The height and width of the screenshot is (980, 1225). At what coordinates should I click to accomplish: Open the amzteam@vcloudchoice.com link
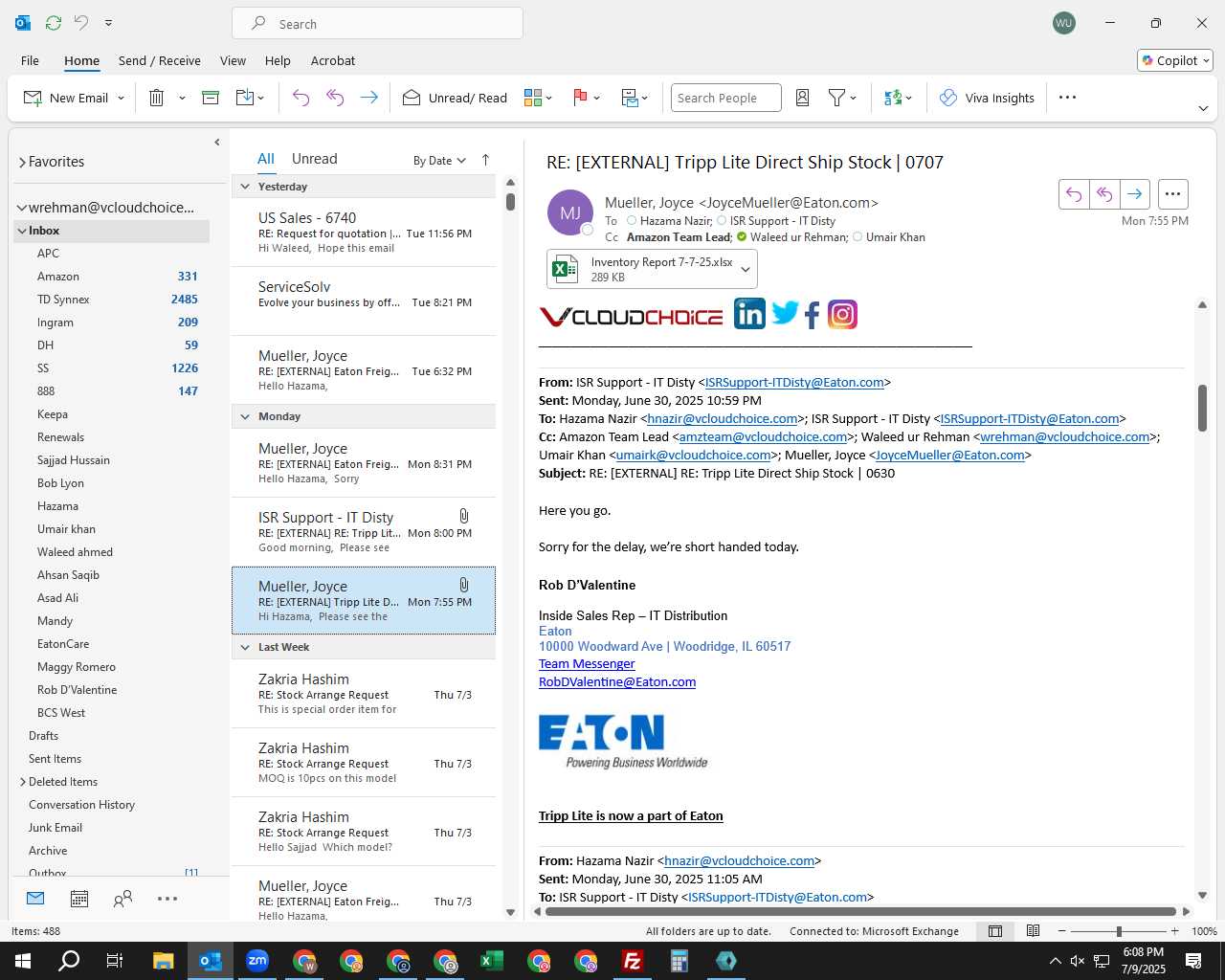click(x=763, y=437)
